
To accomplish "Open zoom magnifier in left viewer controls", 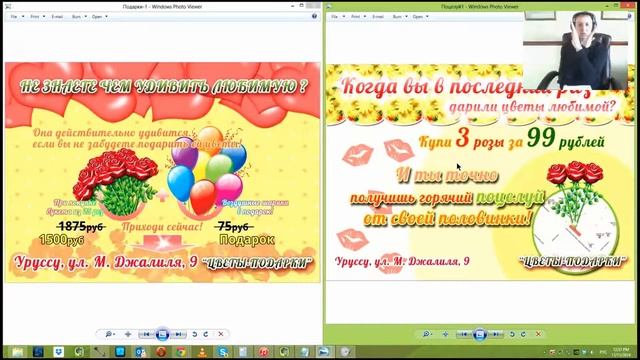I will tap(109, 334).
